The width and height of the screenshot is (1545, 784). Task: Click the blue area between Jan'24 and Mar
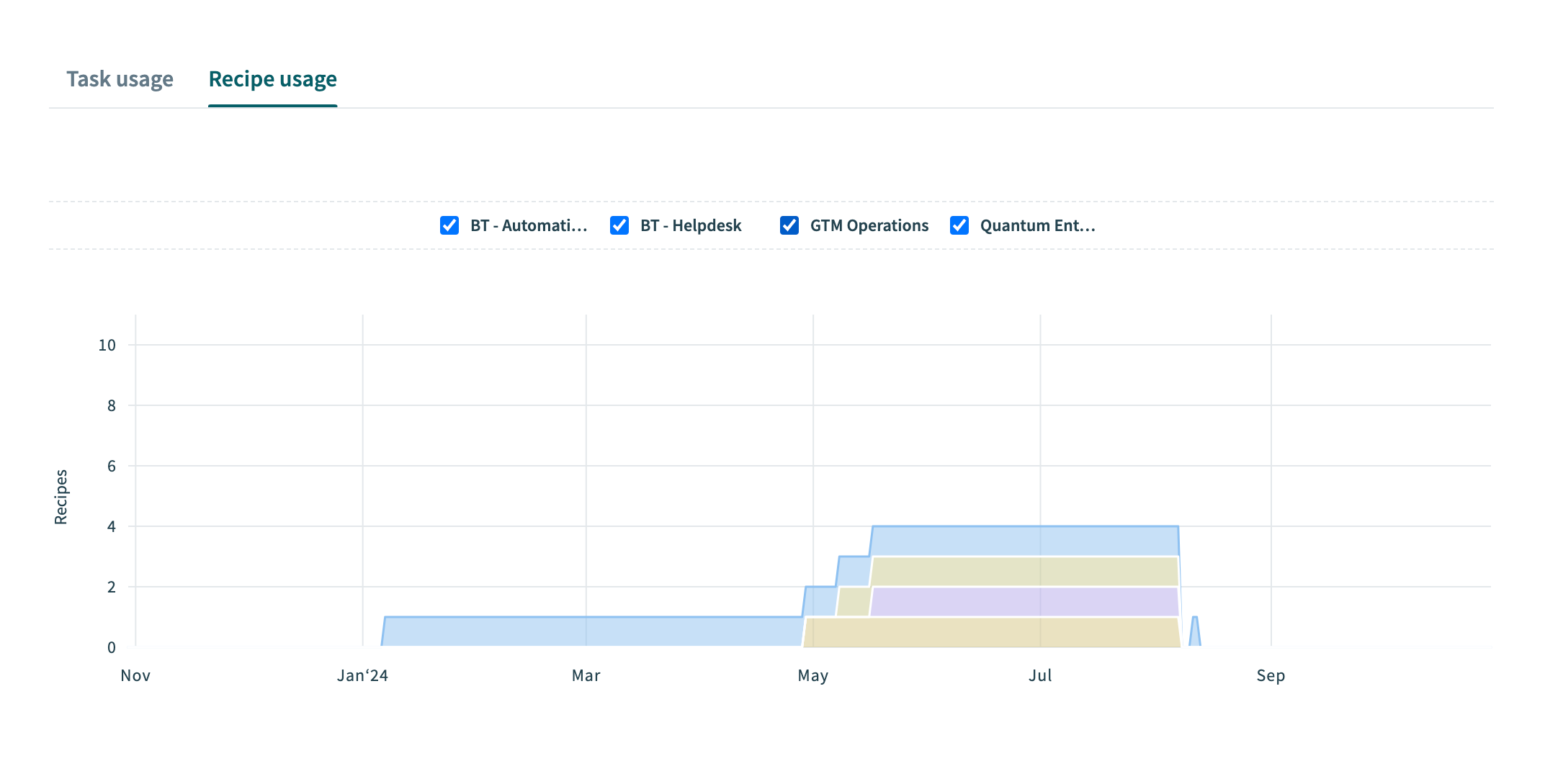pos(475,632)
